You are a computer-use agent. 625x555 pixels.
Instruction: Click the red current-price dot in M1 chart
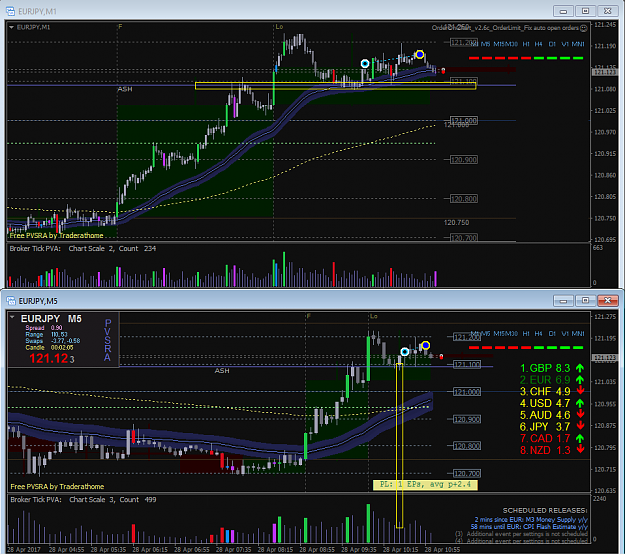(x=443, y=71)
